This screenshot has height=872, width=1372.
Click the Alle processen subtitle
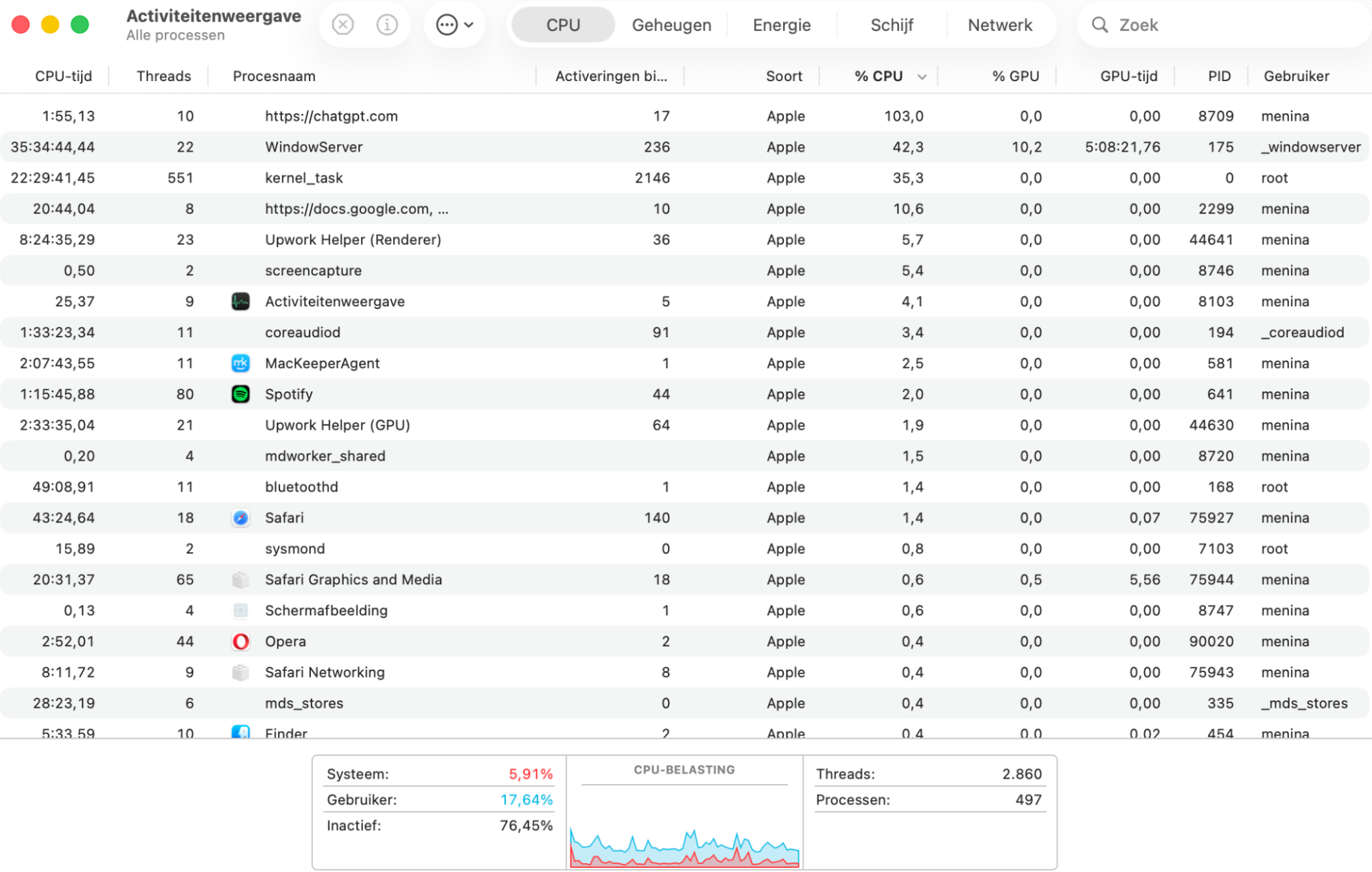[175, 35]
